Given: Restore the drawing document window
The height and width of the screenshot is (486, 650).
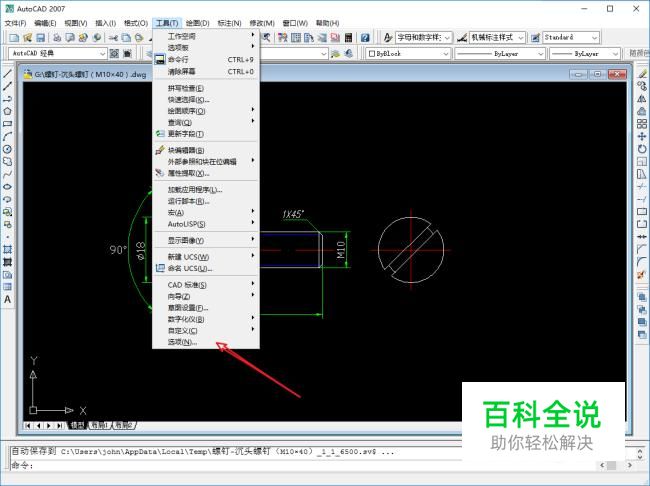Looking at the screenshot, I should pos(597,74).
